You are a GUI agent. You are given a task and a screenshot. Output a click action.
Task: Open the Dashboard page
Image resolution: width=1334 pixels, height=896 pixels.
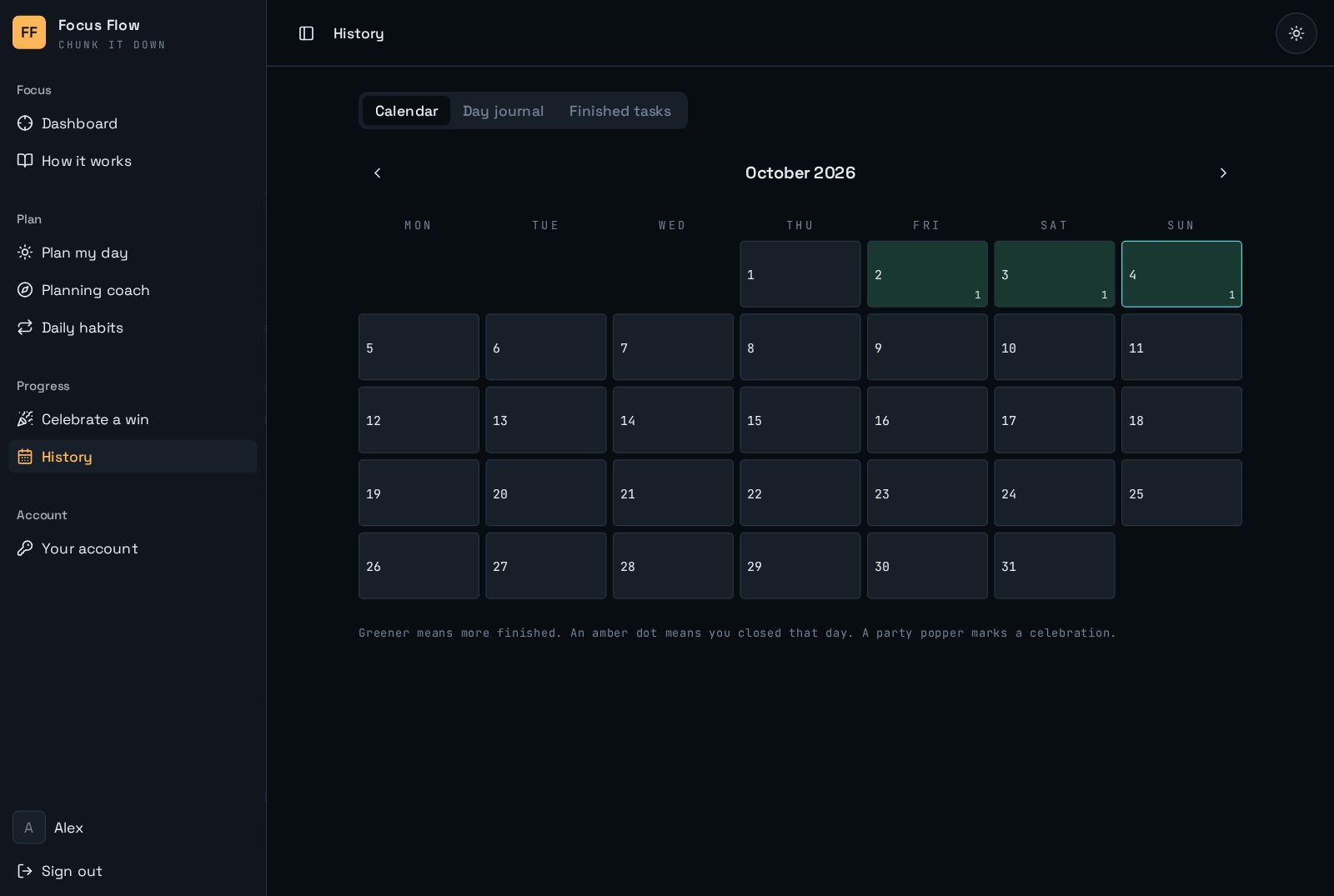pyautogui.click(x=133, y=123)
